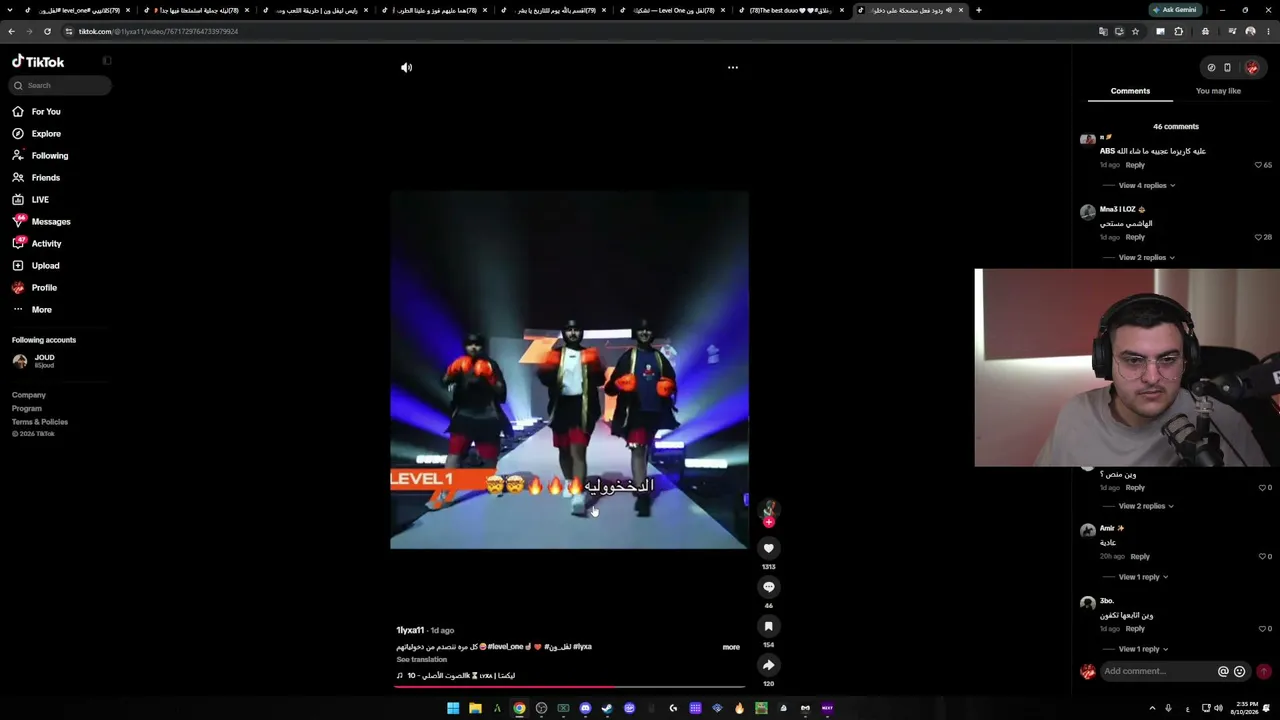Expand View 1 reply under Amir's comment
1280x720 pixels.
(x=1143, y=577)
